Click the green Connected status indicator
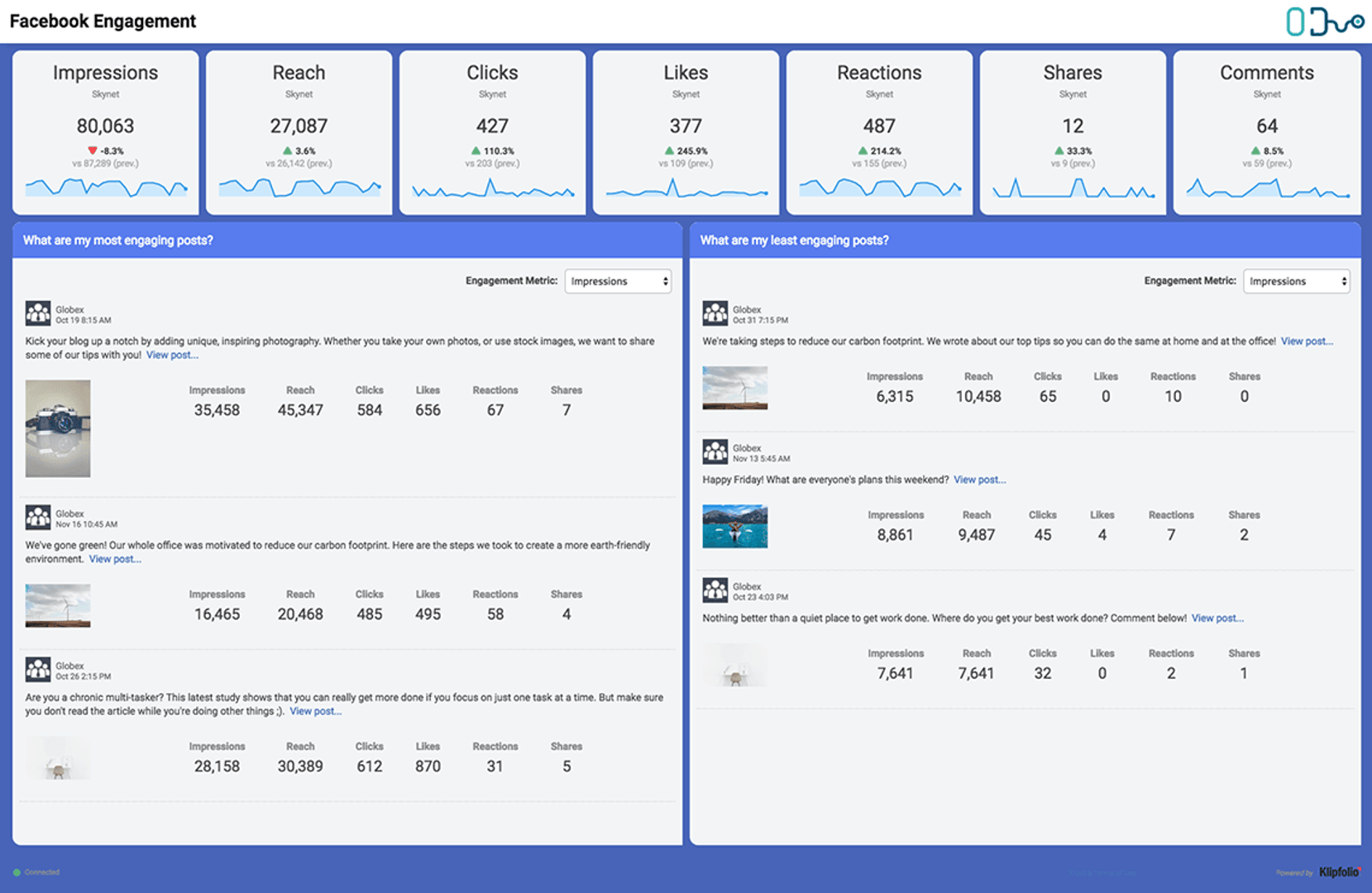1372x893 pixels. (x=17, y=872)
